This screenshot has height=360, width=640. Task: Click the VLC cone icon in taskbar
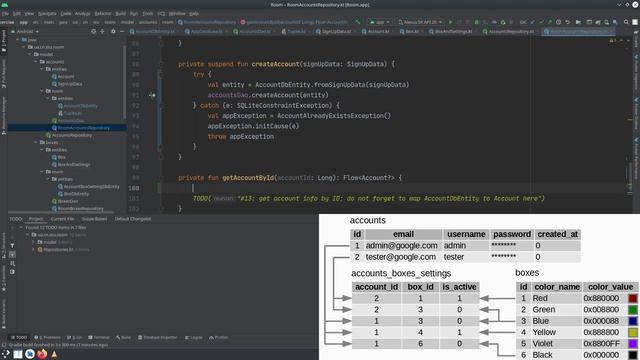pos(54,354)
